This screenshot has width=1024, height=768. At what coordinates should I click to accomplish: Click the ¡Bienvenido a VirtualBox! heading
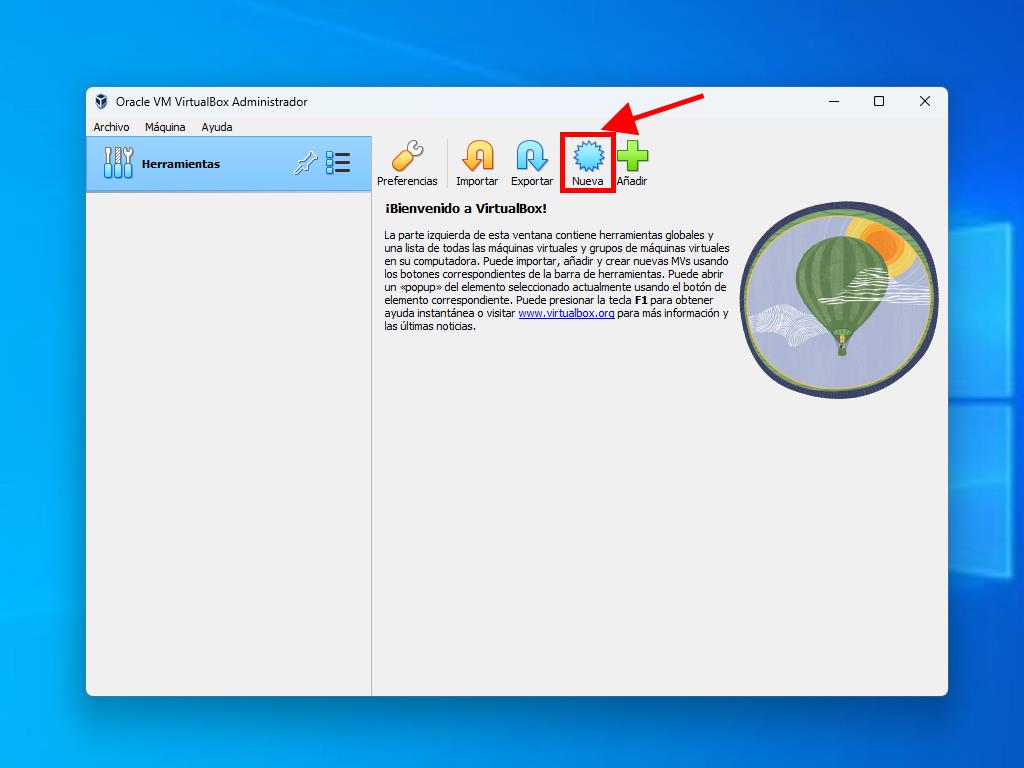point(465,209)
